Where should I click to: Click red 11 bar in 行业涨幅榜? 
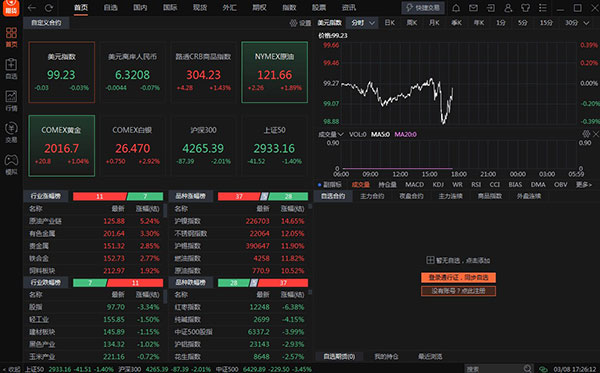pyautogui.click(x=99, y=197)
